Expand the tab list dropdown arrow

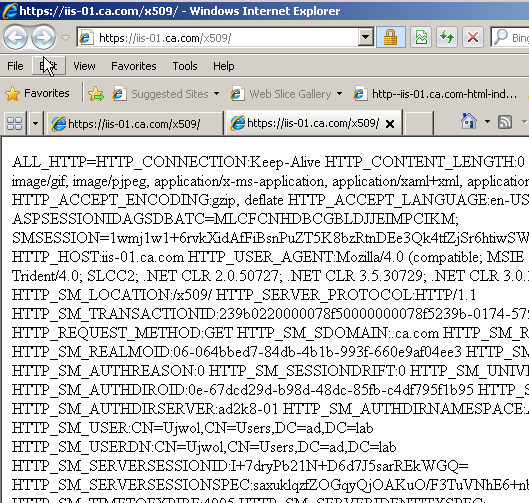point(35,123)
